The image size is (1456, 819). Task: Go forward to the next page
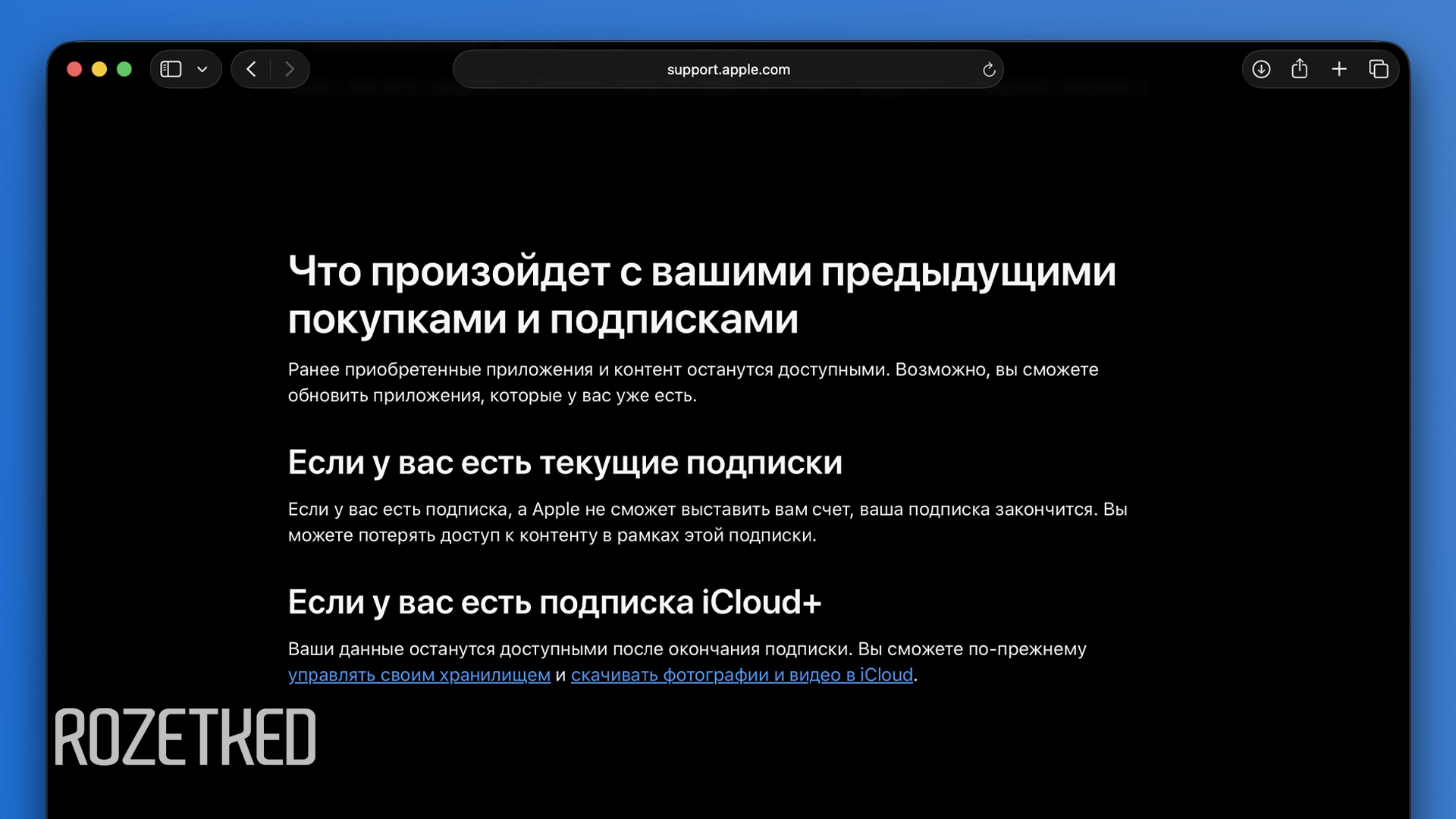pyautogui.click(x=290, y=69)
